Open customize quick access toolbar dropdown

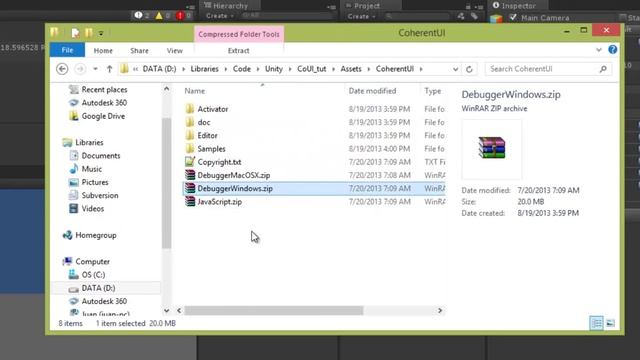pyautogui.click(x=101, y=33)
